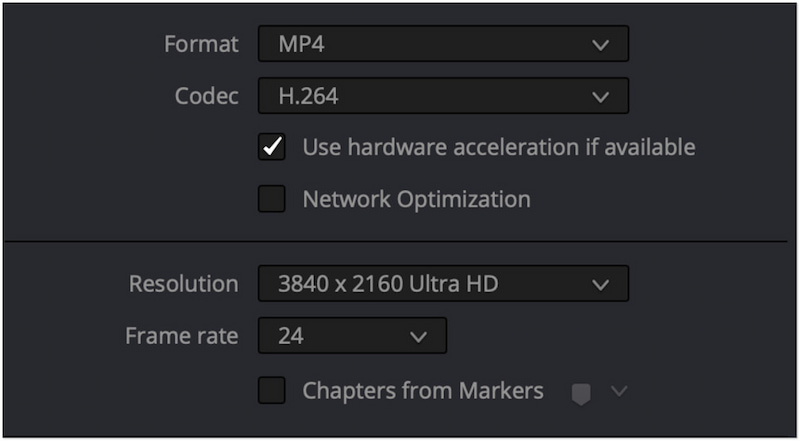Viewport: 800px width, 441px height.
Task: Click the chevron arrow in the Format box
Action: 600,45
